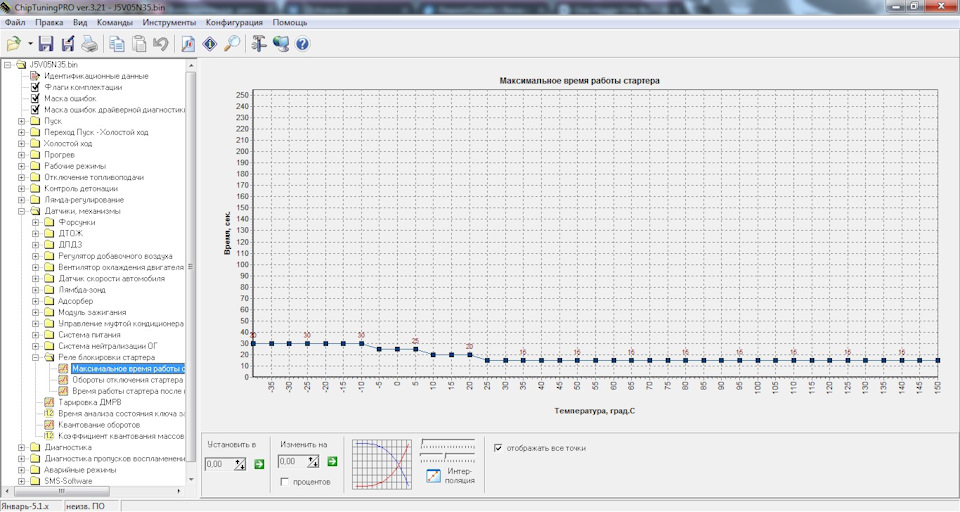Undo with the curved arrow icon
Viewport: 960px width, 512px height.
point(161,44)
